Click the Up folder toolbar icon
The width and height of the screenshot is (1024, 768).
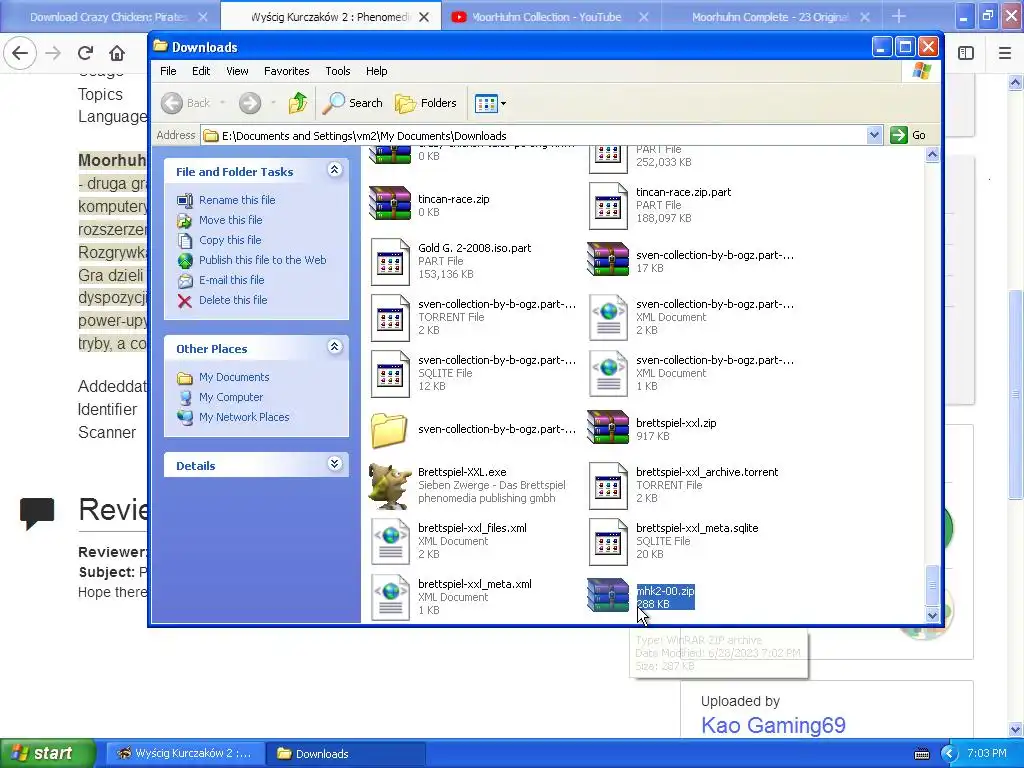pos(298,103)
